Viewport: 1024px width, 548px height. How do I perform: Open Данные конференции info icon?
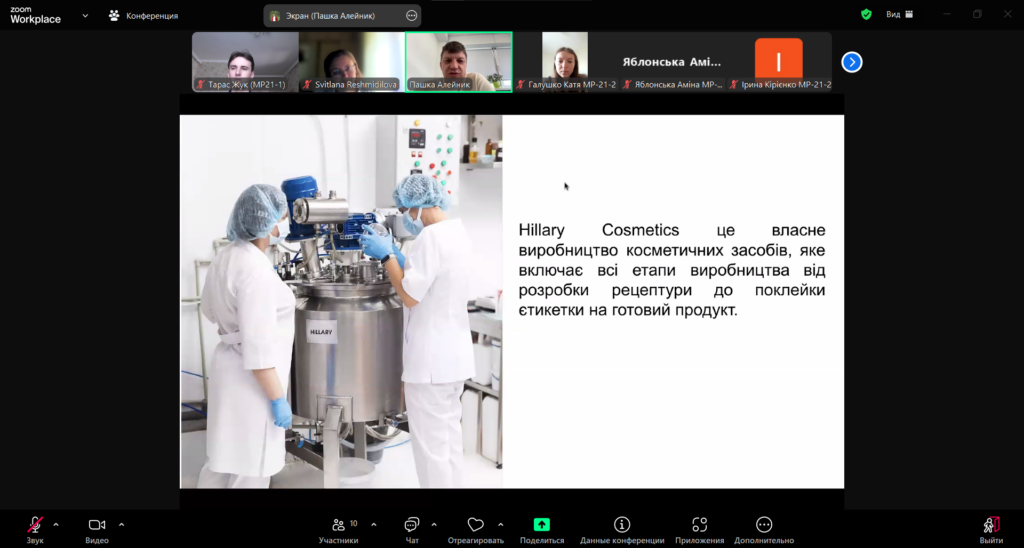(x=621, y=526)
